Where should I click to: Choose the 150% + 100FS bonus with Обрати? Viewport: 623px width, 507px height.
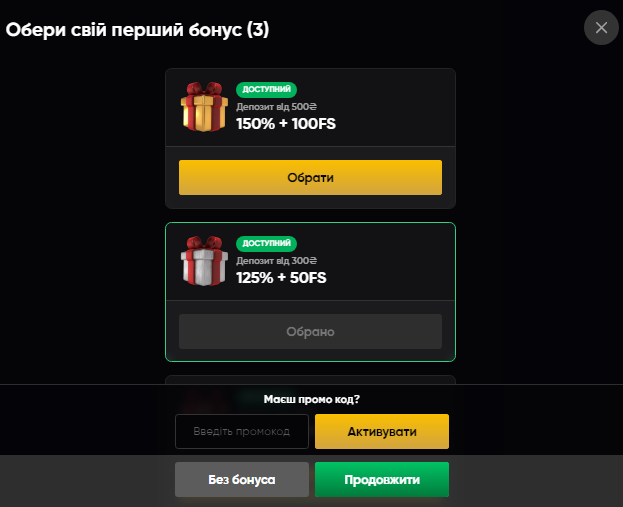click(x=310, y=177)
